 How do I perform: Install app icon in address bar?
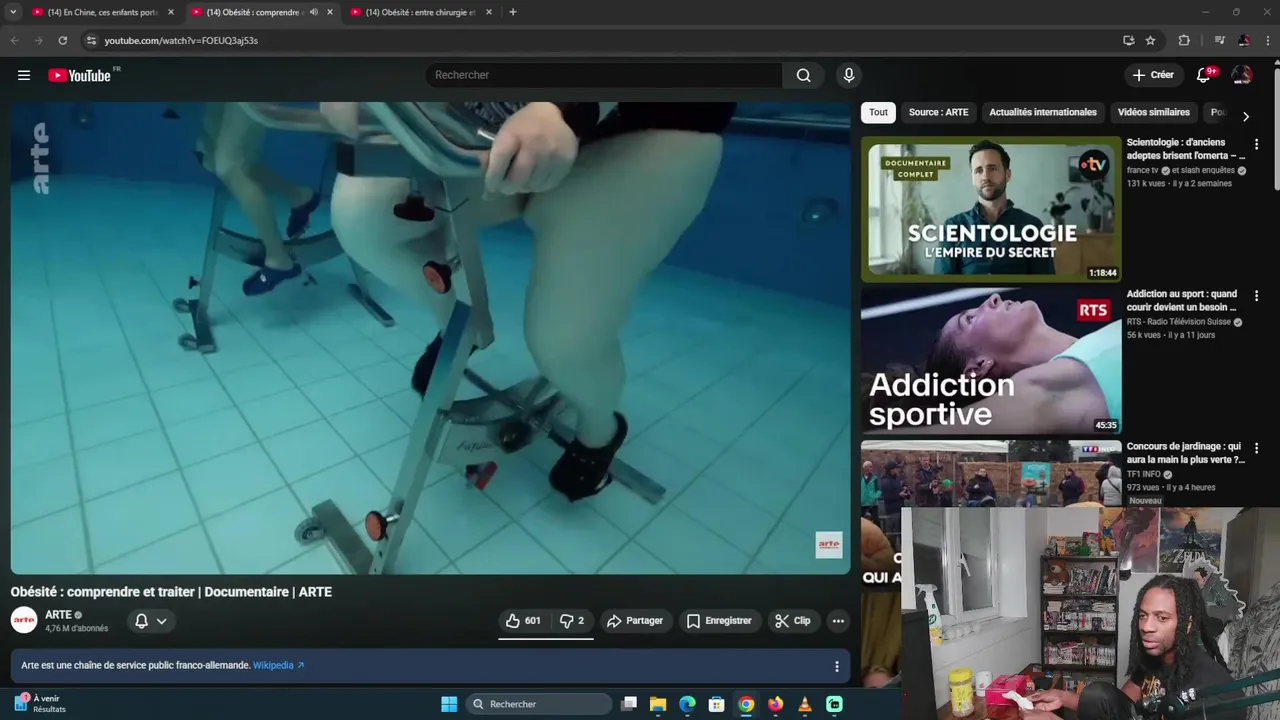point(1129,40)
